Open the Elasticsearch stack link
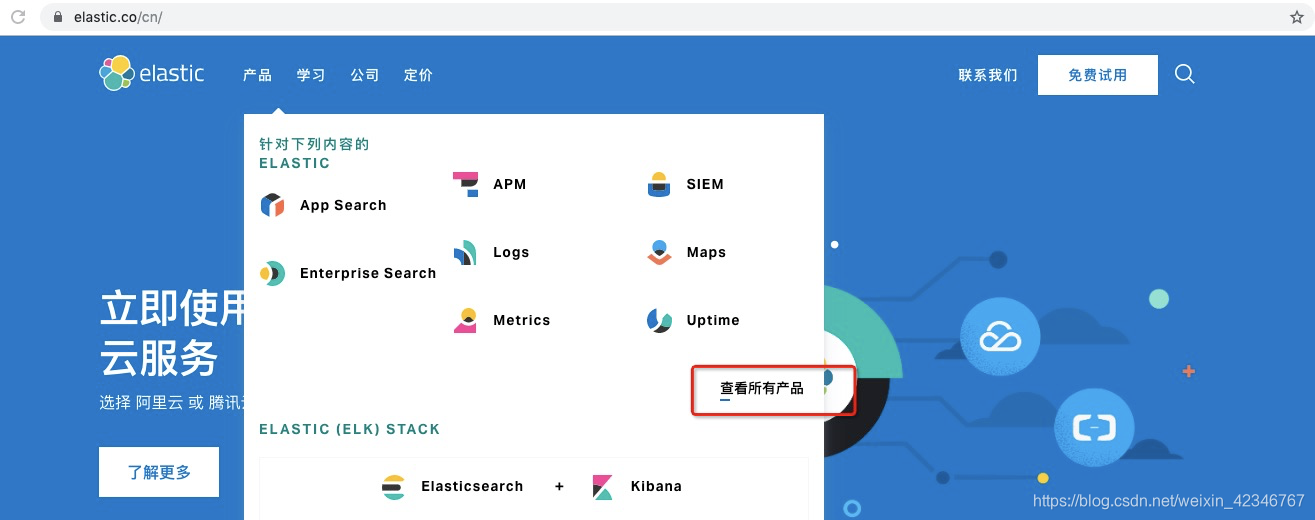This screenshot has width=1315, height=520. [x=472, y=487]
